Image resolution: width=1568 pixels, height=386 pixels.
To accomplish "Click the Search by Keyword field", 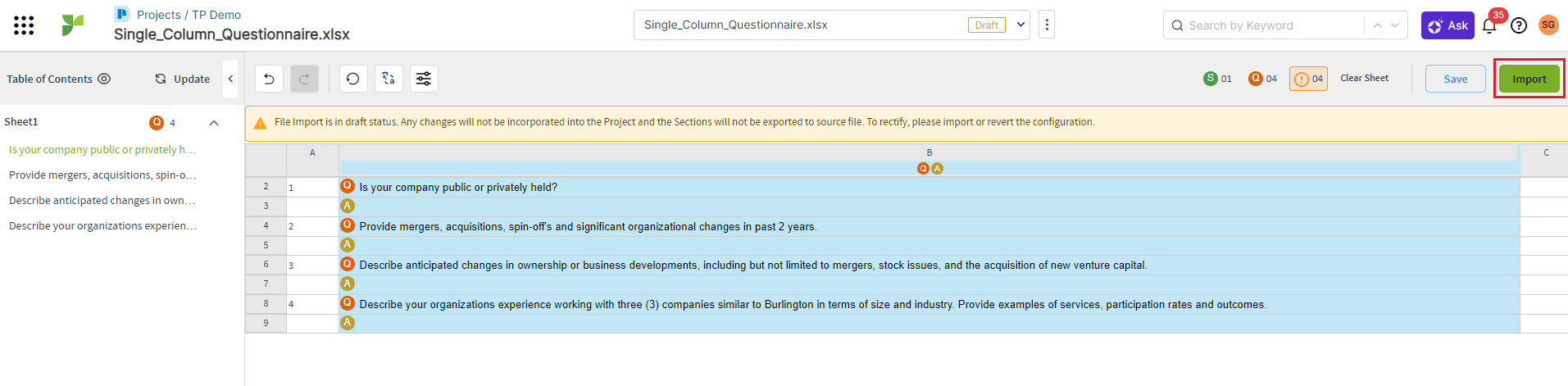I will point(1270,25).
